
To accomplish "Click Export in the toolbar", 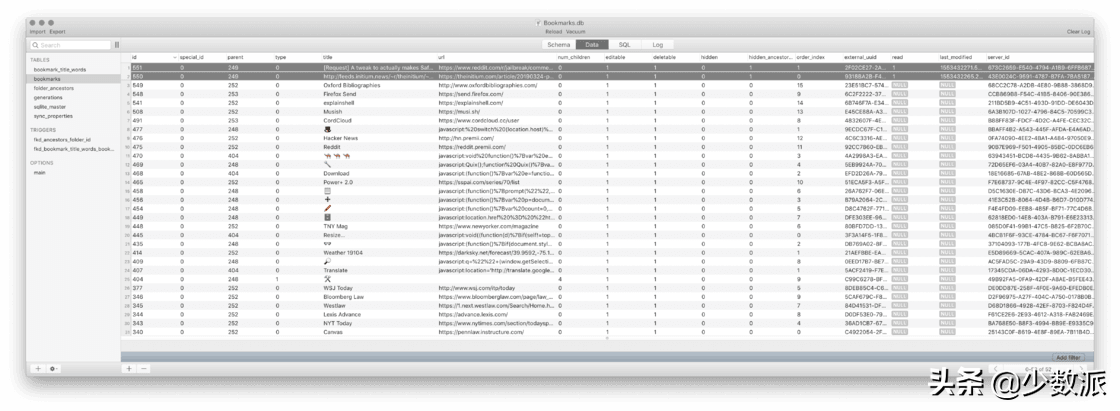I will 57,31.
